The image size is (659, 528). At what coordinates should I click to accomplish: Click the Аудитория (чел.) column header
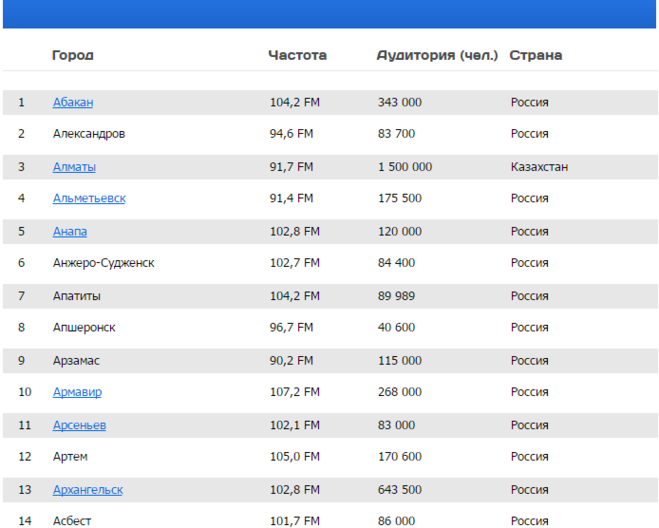pos(437,55)
